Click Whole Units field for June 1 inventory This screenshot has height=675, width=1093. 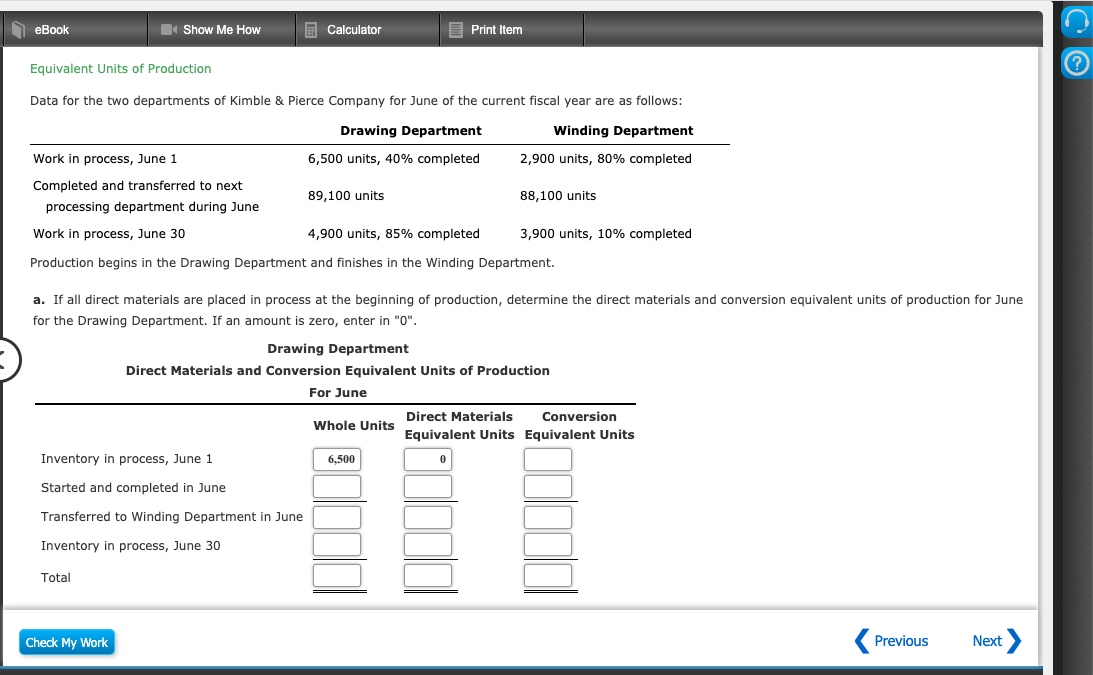point(337,459)
